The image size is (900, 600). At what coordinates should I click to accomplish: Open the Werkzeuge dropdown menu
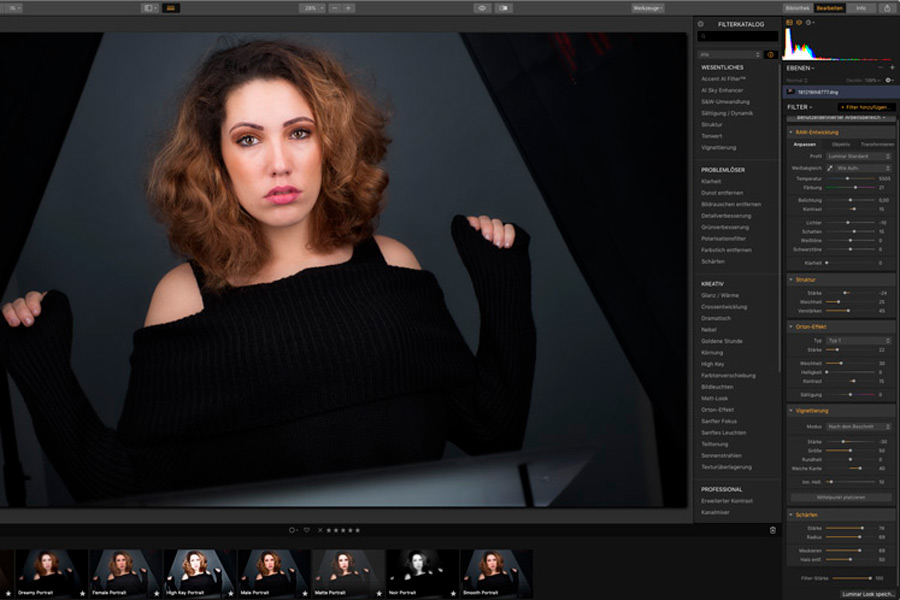coord(647,8)
